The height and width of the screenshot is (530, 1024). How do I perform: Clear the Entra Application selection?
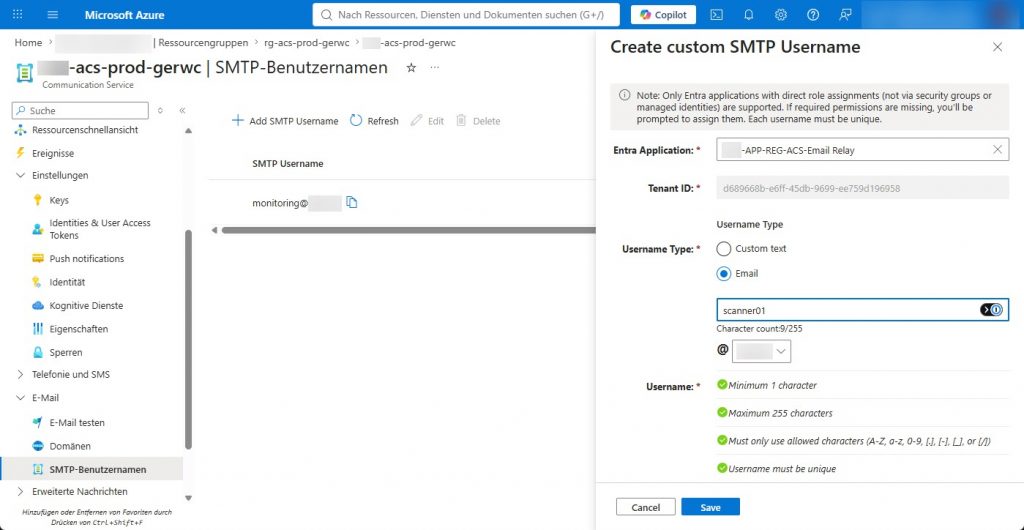click(x=997, y=149)
